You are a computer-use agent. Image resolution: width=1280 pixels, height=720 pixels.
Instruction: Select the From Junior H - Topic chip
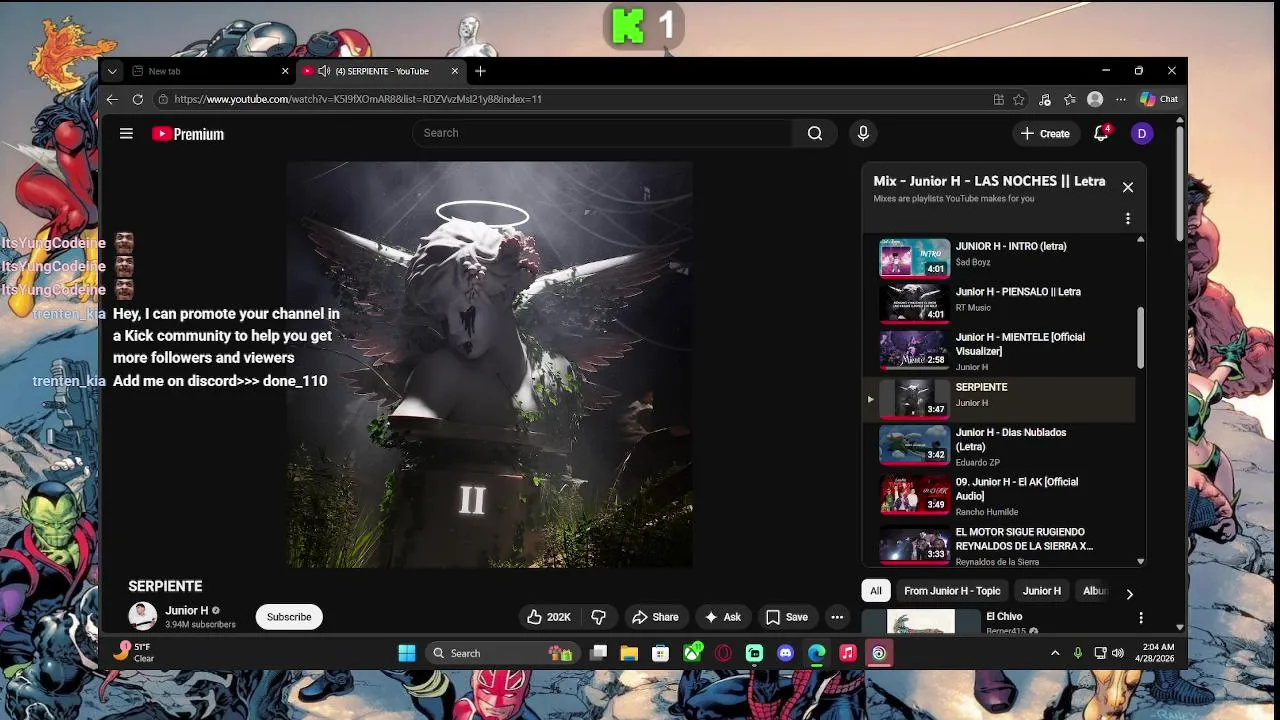point(952,591)
